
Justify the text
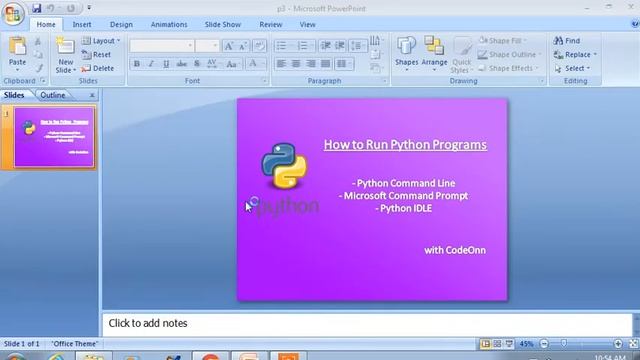coord(325,64)
